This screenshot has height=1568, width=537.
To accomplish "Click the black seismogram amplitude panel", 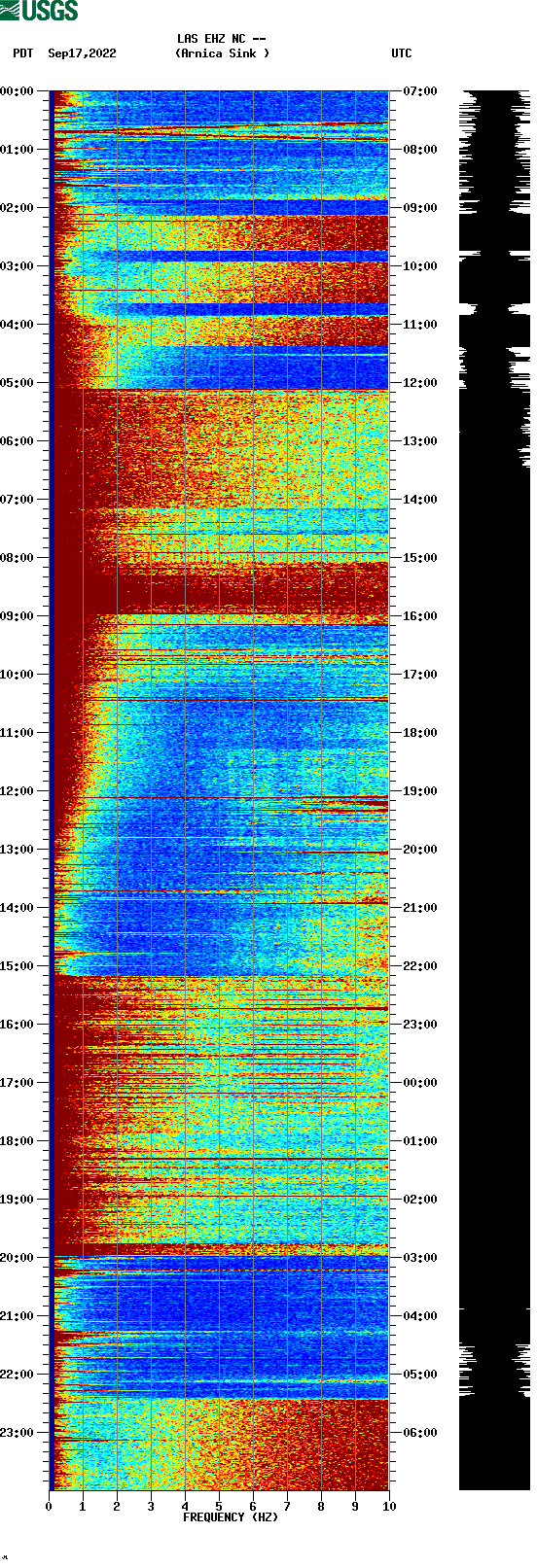I will tap(494, 790).
